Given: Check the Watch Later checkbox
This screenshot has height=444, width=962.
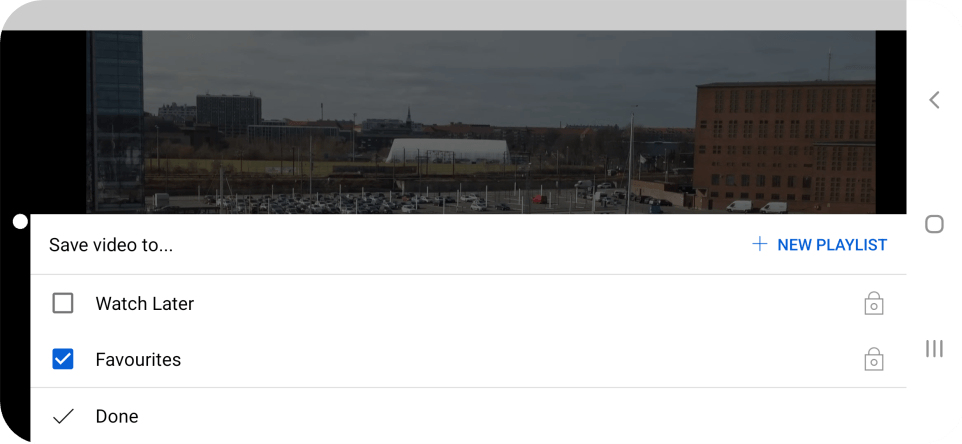Looking at the screenshot, I should coord(63,304).
